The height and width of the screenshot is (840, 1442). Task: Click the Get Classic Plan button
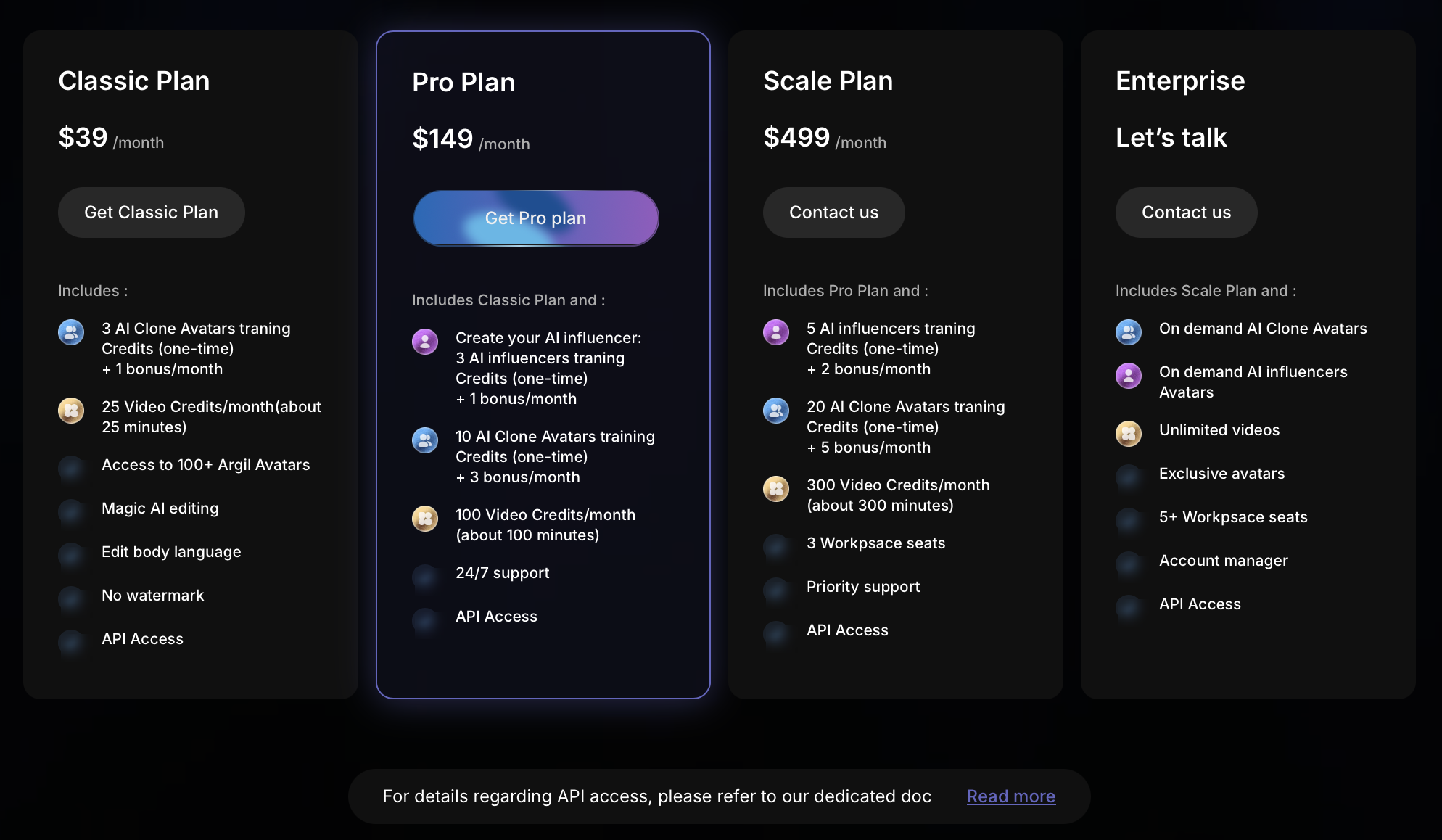151,213
